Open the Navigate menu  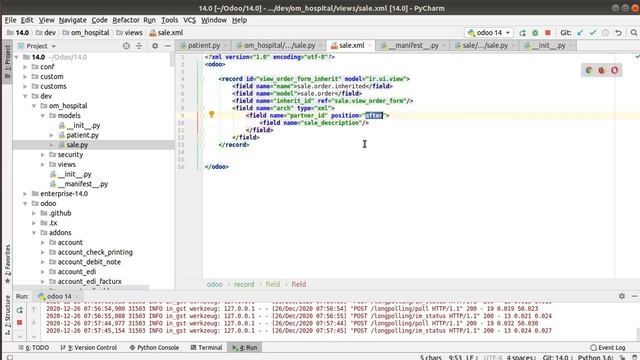click(x=73, y=20)
